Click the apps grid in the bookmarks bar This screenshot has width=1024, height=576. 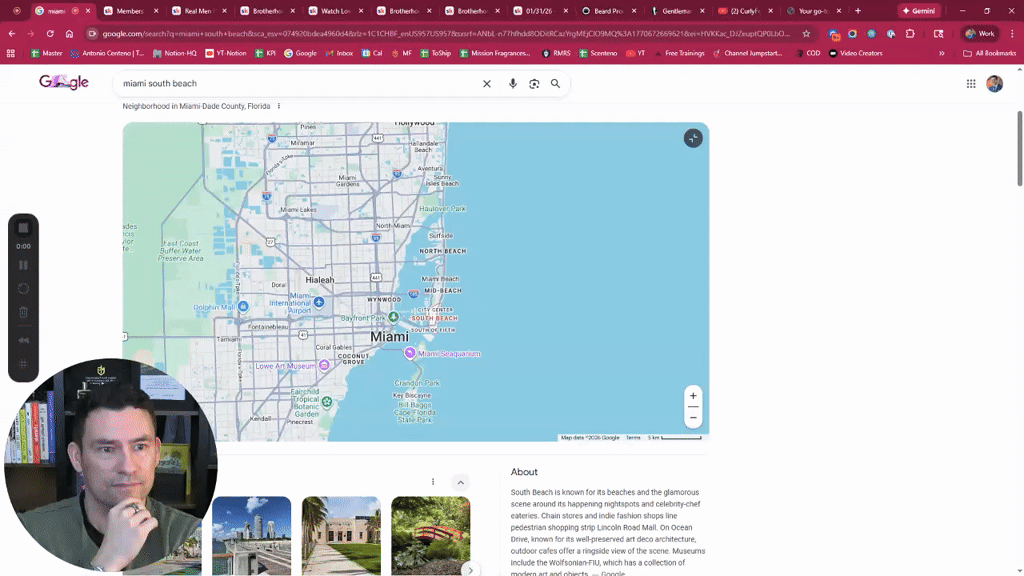coord(10,54)
